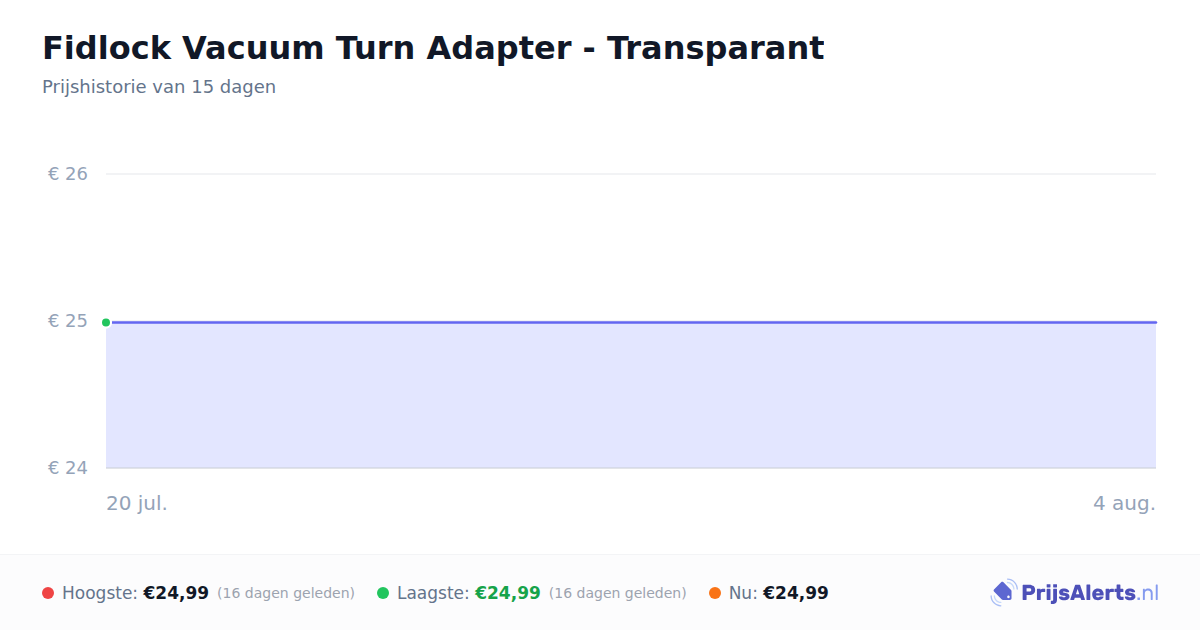Click the orange dot beside Nu
This screenshot has height=630, width=1200.
pyautogui.click(x=715, y=593)
